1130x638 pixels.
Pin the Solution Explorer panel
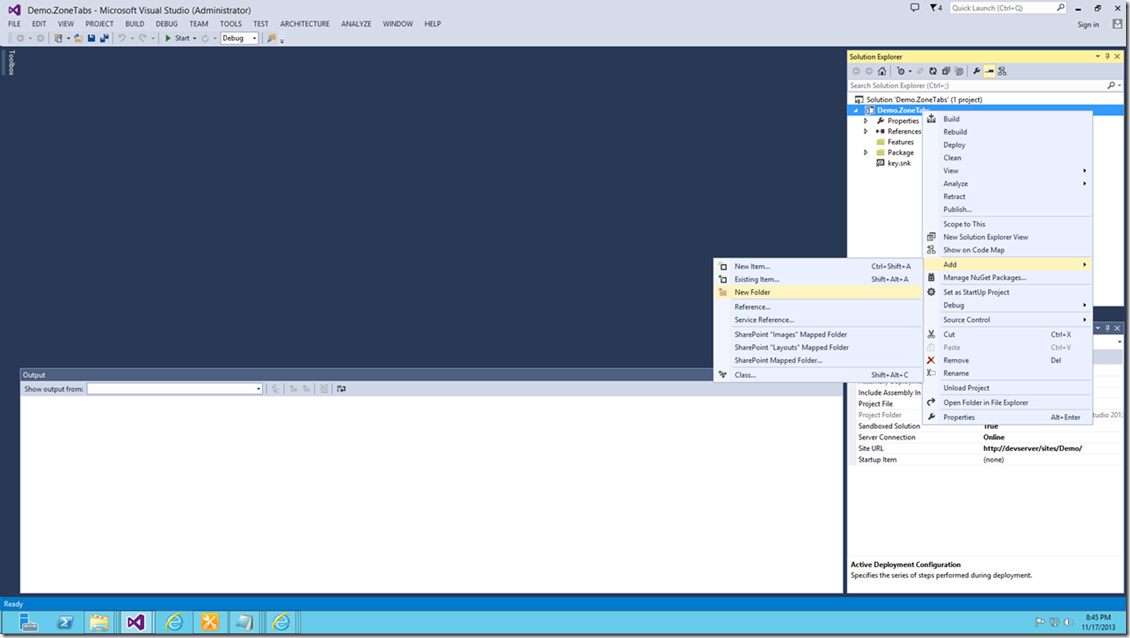point(1108,56)
